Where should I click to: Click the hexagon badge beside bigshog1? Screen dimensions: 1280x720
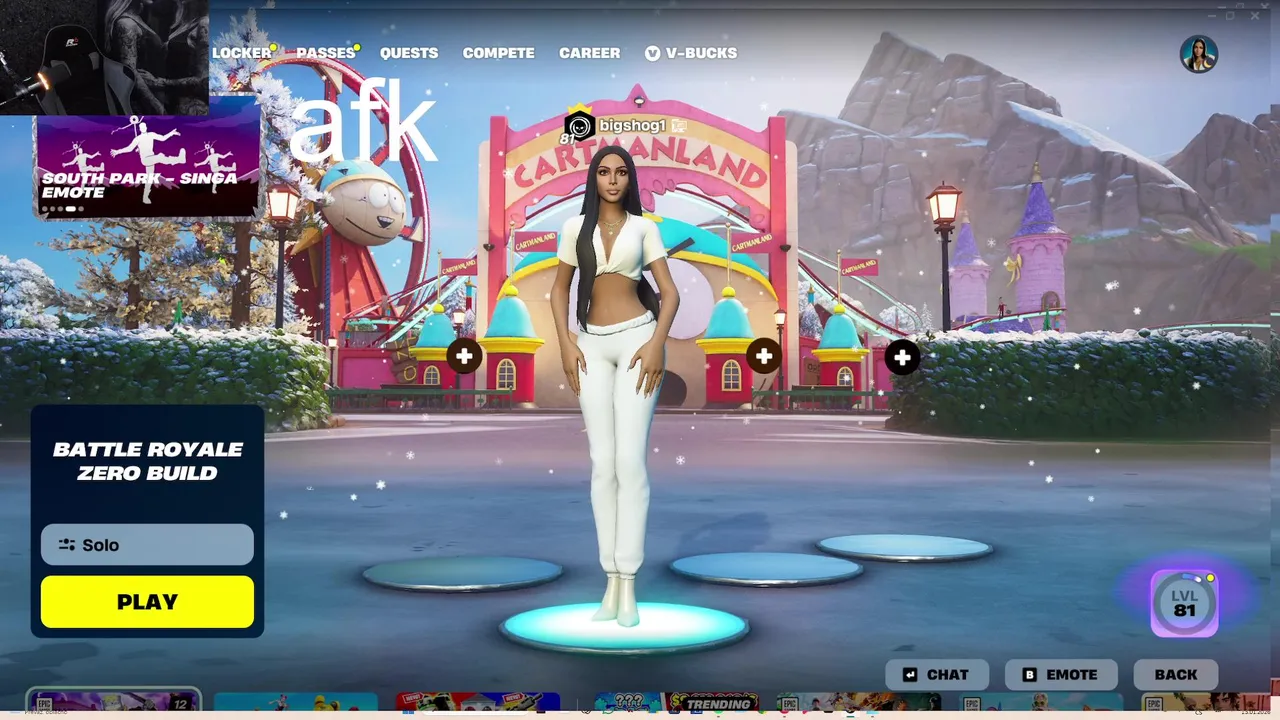coord(579,127)
